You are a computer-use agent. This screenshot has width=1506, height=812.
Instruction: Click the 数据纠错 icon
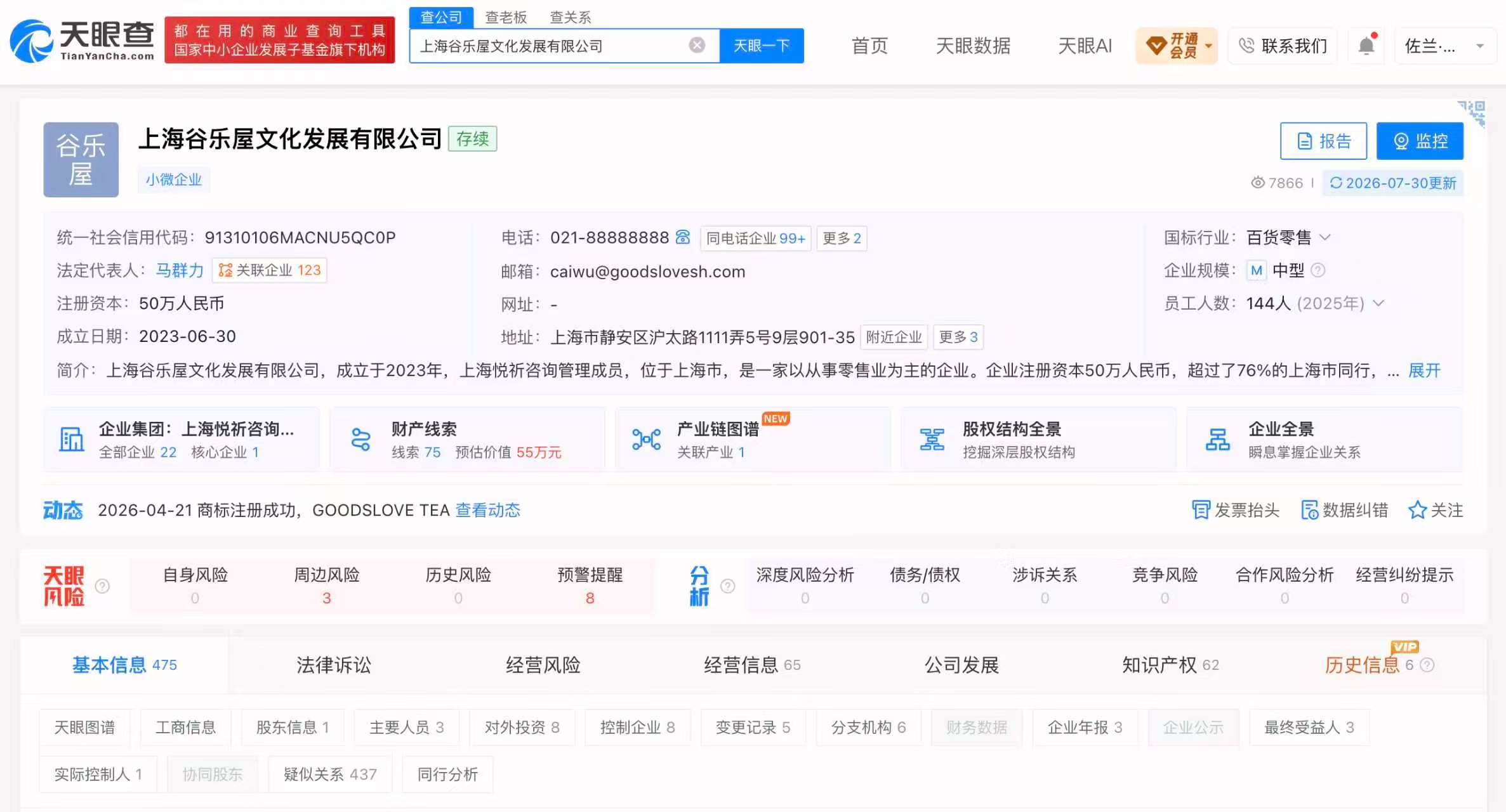(1309, 510)
